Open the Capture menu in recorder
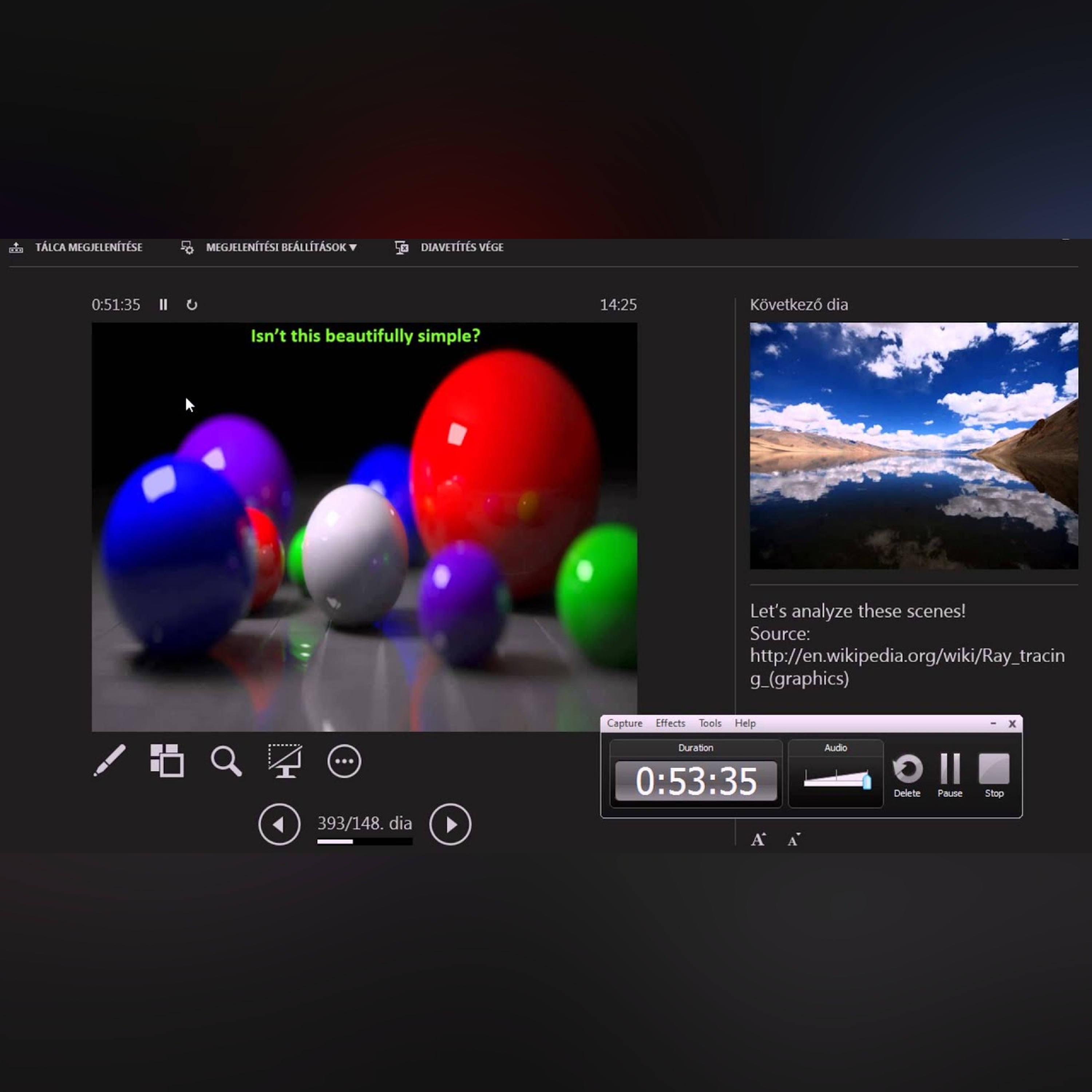 [x=625, y=723]
